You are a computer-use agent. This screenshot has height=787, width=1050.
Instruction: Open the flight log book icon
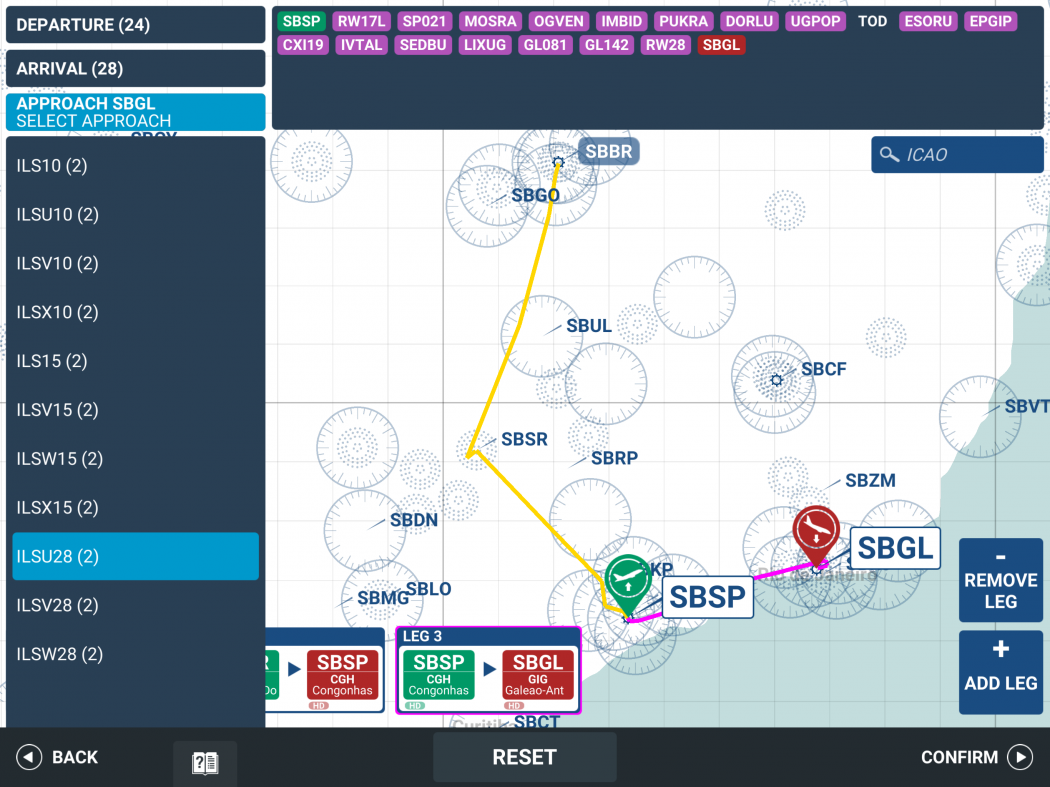204,763
